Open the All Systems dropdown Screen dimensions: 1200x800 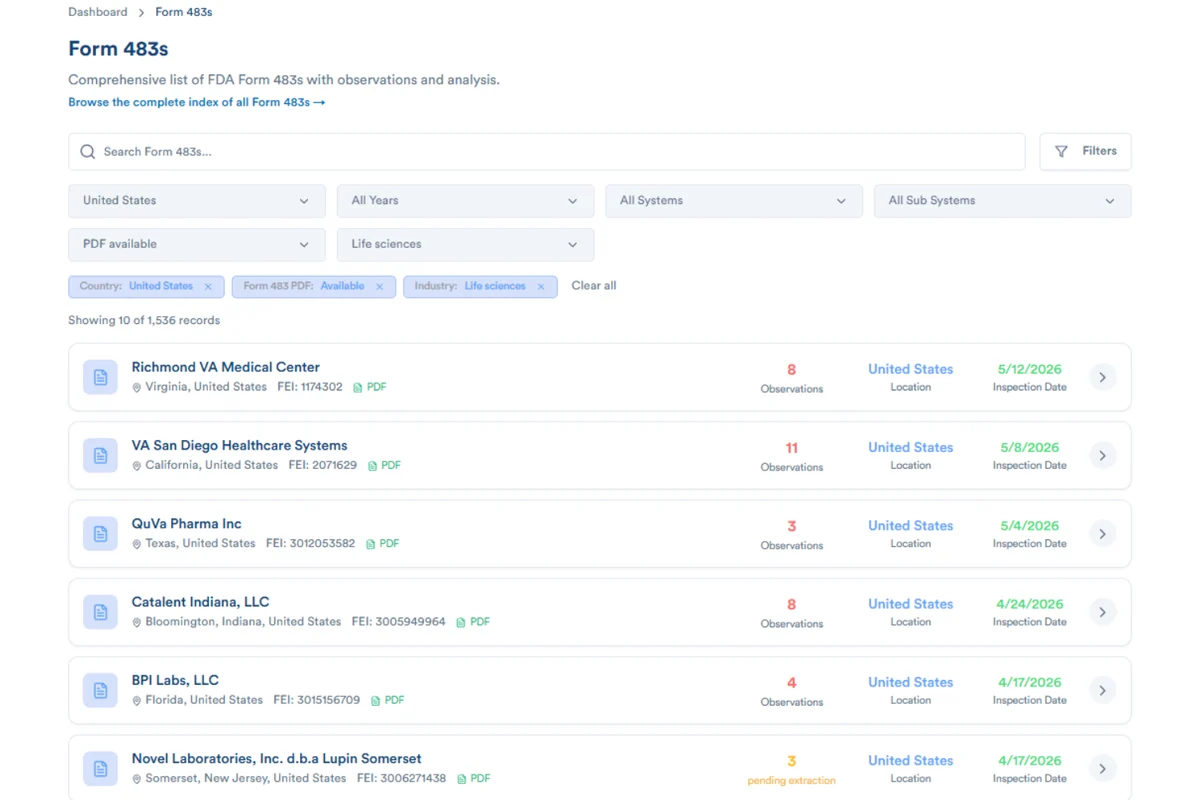coord(734,201)
